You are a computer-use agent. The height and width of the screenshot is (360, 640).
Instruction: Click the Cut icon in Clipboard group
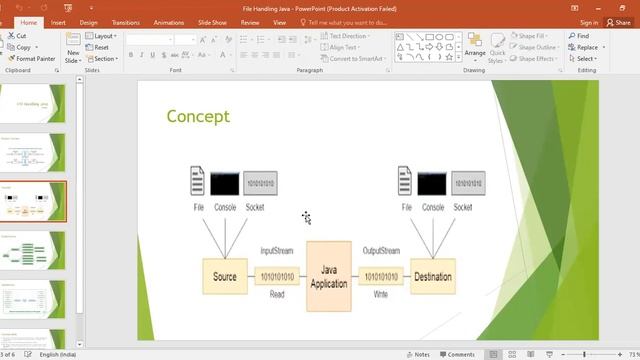point(11,36)
